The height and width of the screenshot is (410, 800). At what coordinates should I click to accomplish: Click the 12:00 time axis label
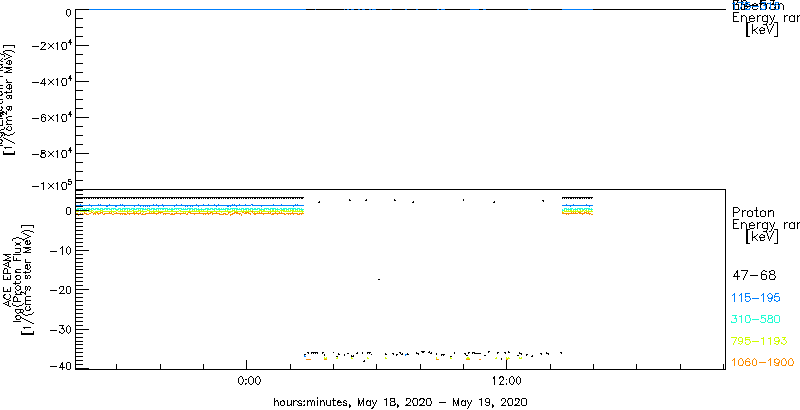(506, 382)
